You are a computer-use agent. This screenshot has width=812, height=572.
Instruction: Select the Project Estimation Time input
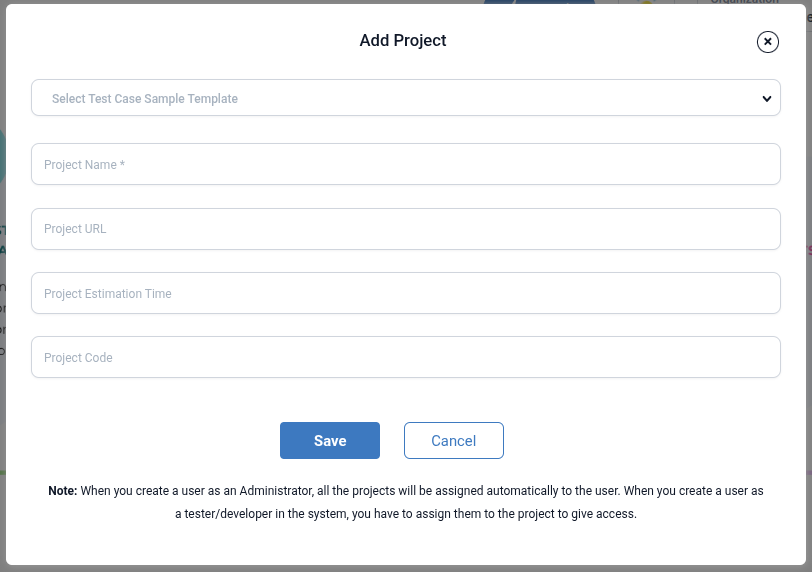(x=406, y=293)
